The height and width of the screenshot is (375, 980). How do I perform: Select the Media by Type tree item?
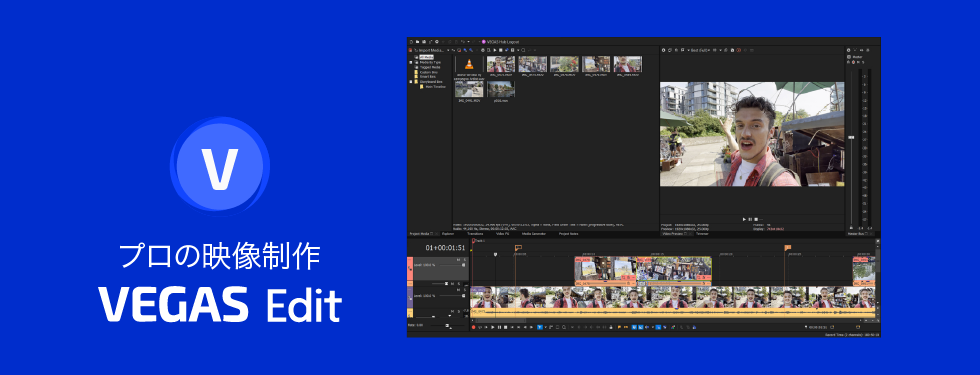[x=430, y=62]
